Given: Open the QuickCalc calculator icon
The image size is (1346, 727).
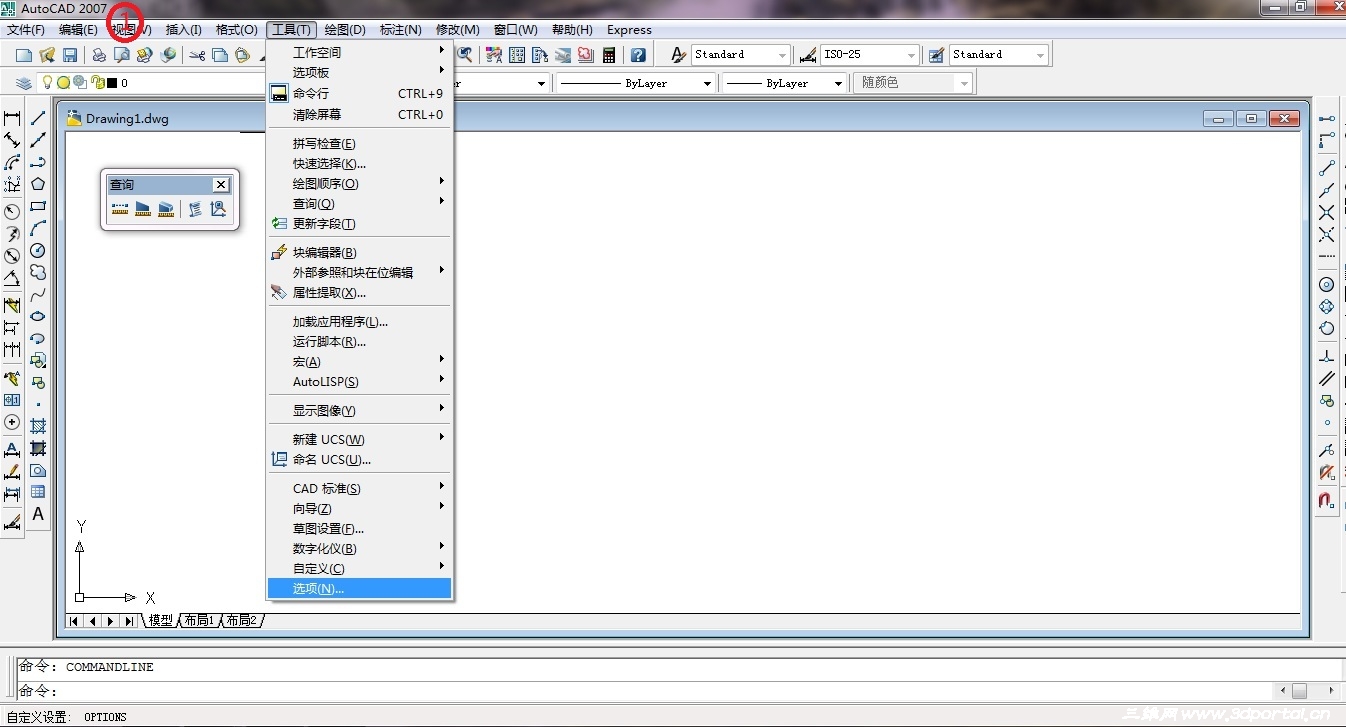Looking at the screenshot, I should point(609,55).
